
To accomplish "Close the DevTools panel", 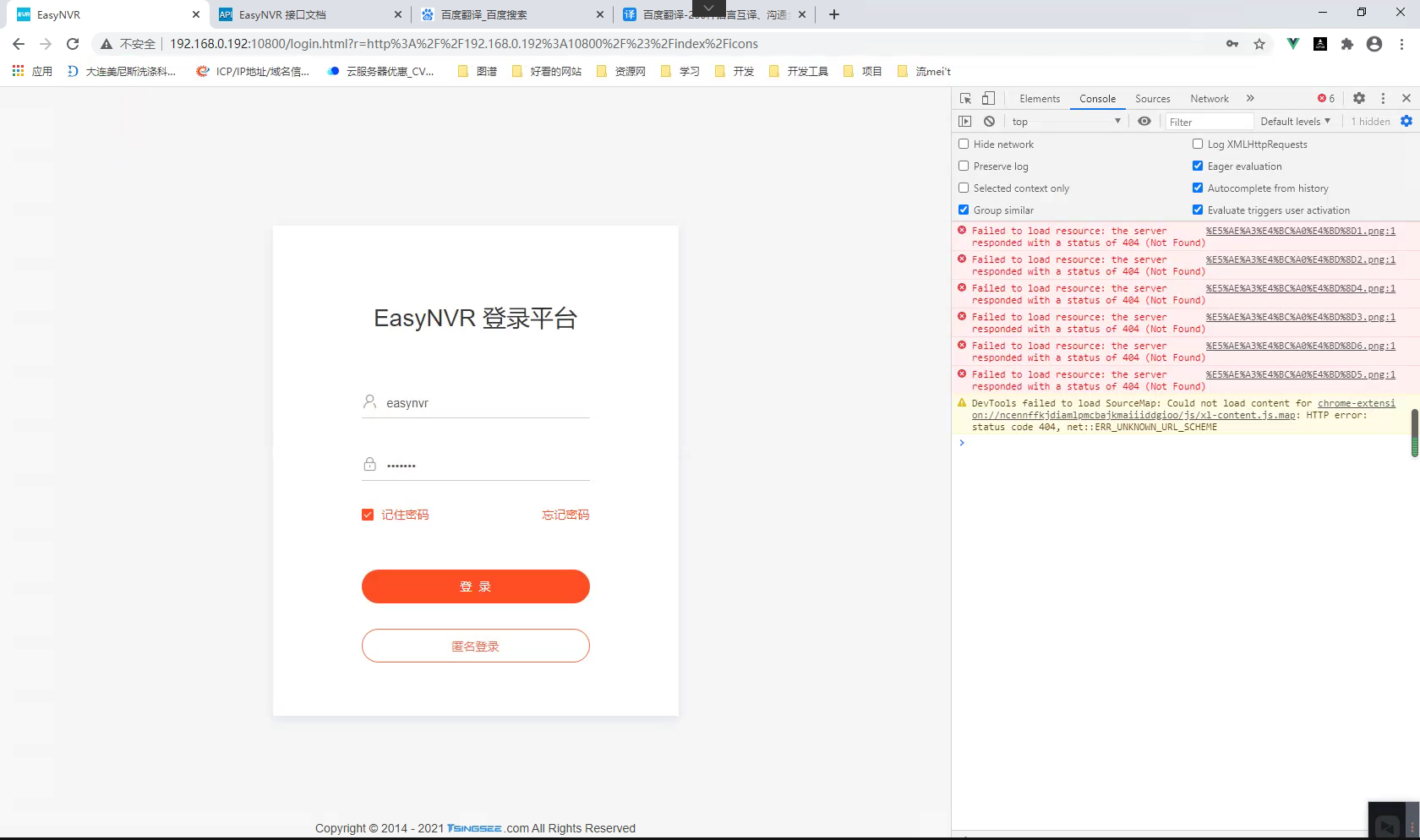I will point(1406,98).
